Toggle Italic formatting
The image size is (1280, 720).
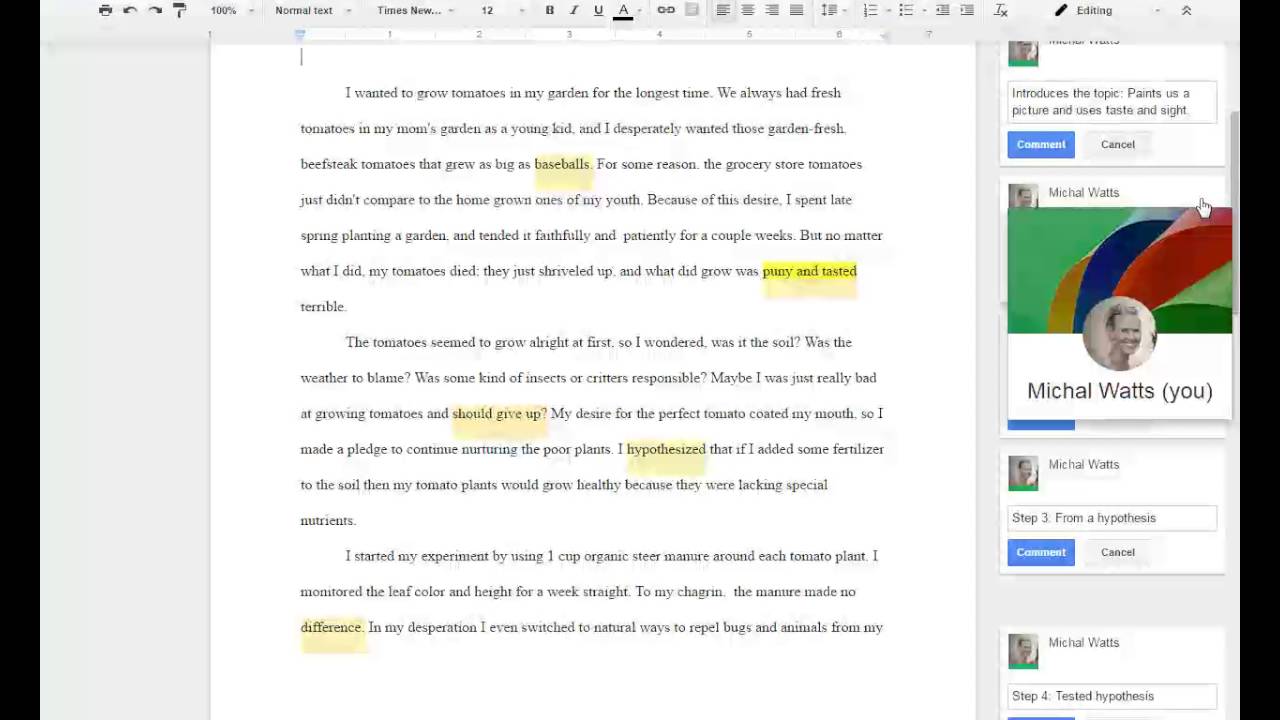coord(574,10)
